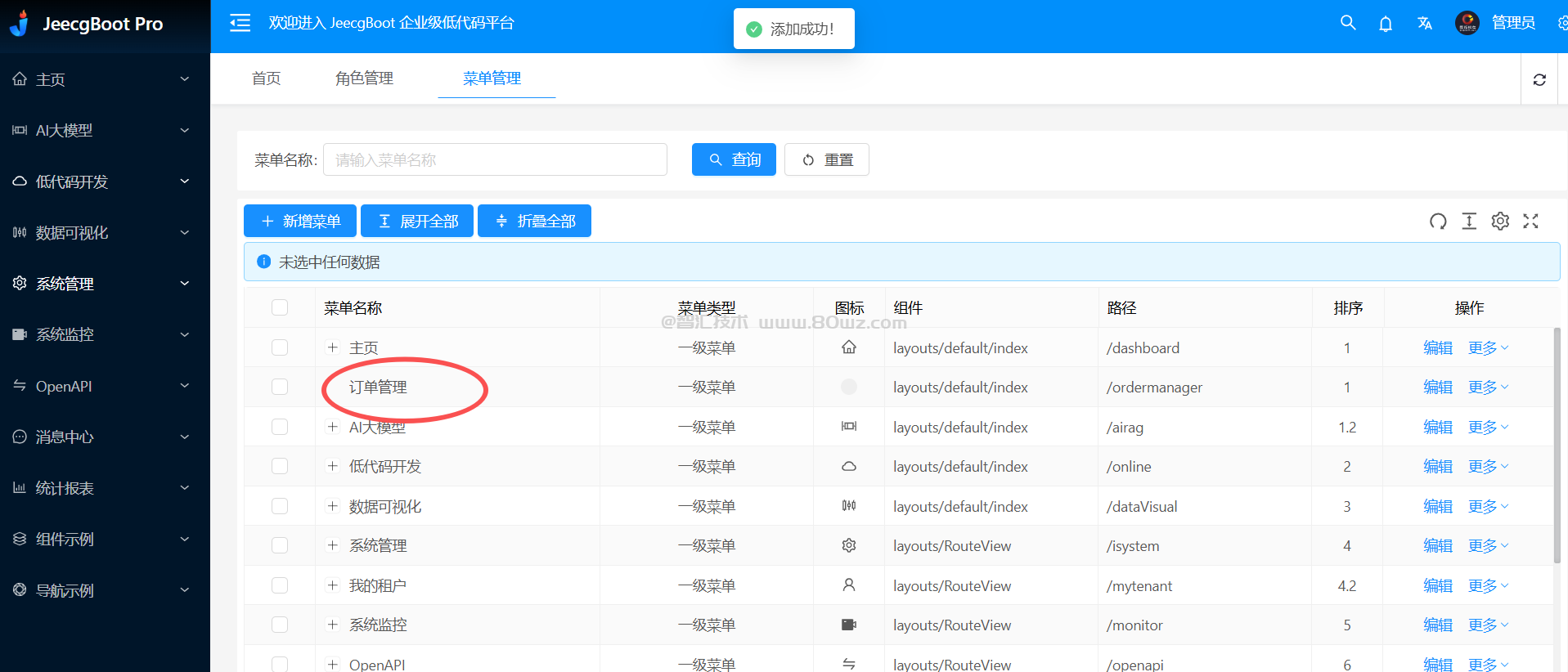Image resolution: width=1568 pixels, height=672 pixels.
Task: Expand the 系统管理 table row
Action: point(333,545)
